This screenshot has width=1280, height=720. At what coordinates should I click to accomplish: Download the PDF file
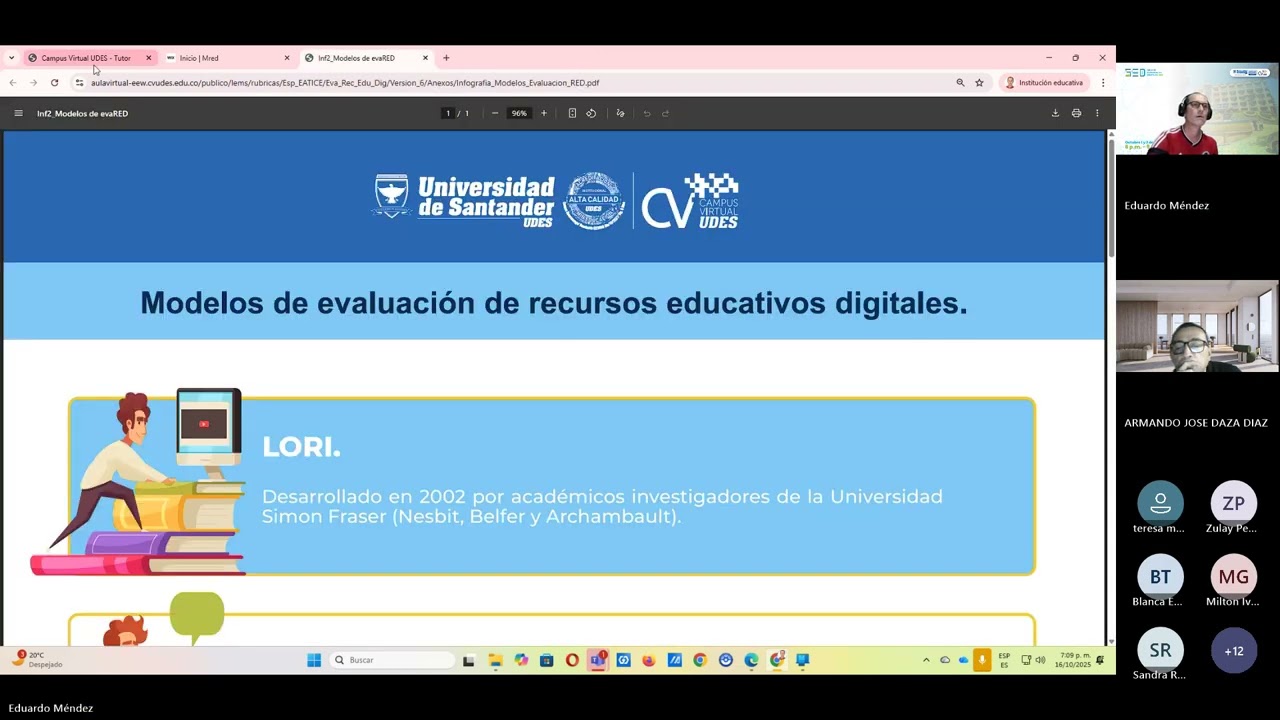point(1055,113)
